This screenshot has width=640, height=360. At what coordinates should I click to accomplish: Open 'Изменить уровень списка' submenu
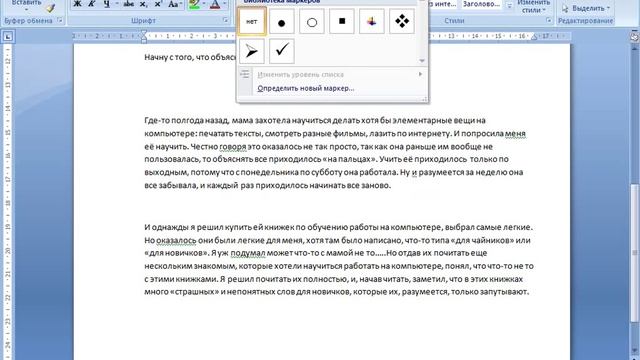coord(332,74)
